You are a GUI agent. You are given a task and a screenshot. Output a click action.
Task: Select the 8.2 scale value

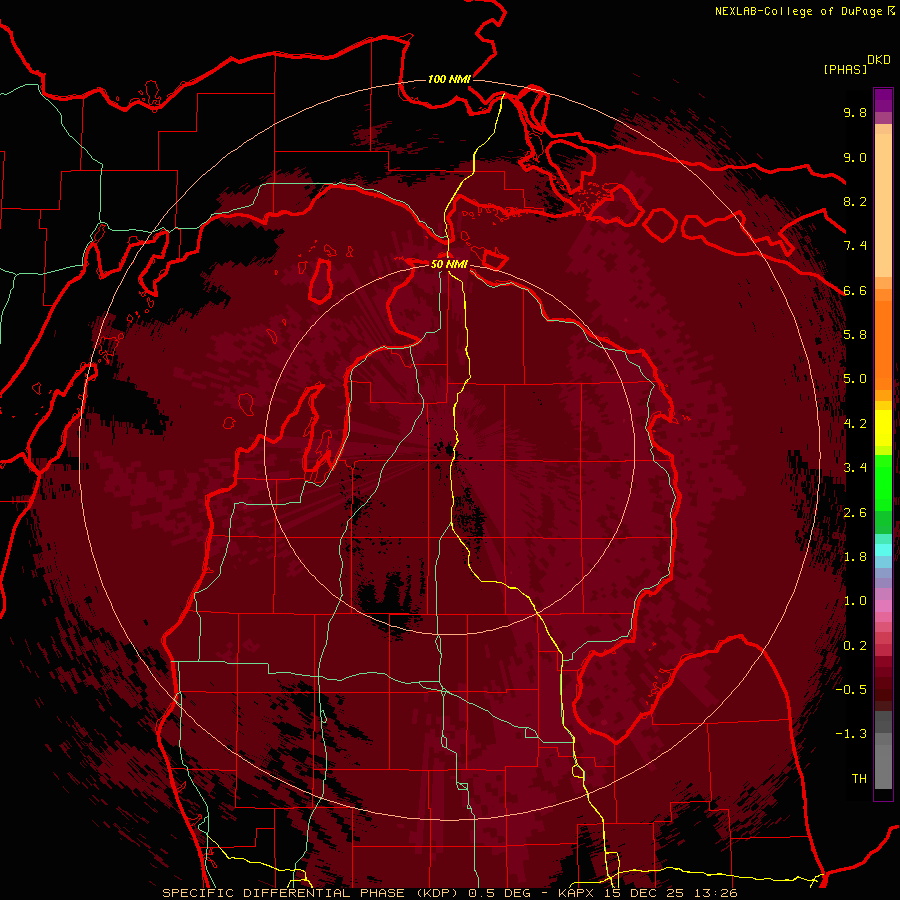855,201
